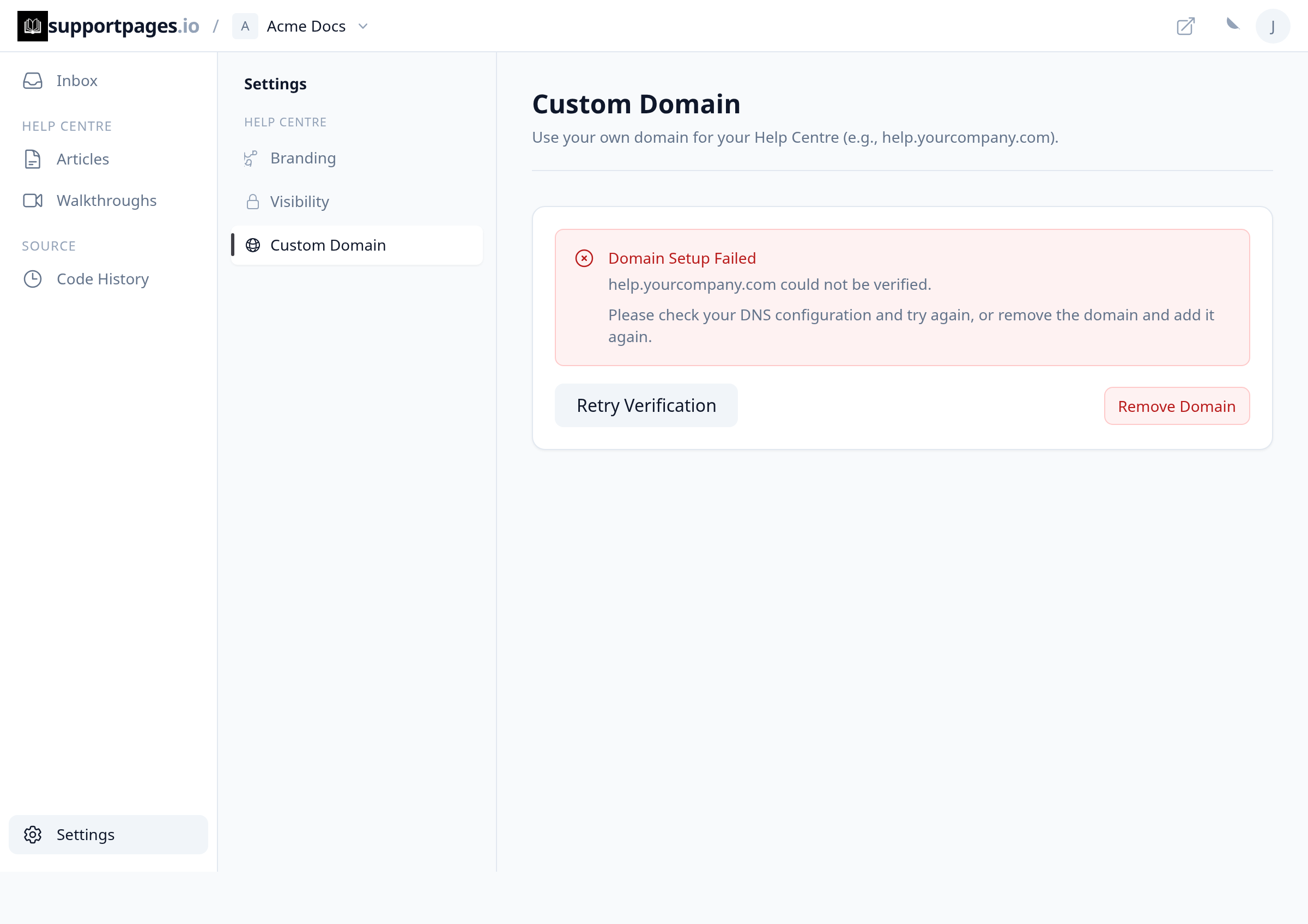Click the supportpages.io brand name link
The height and width of the screenshot is (924, 1308).
124,26
